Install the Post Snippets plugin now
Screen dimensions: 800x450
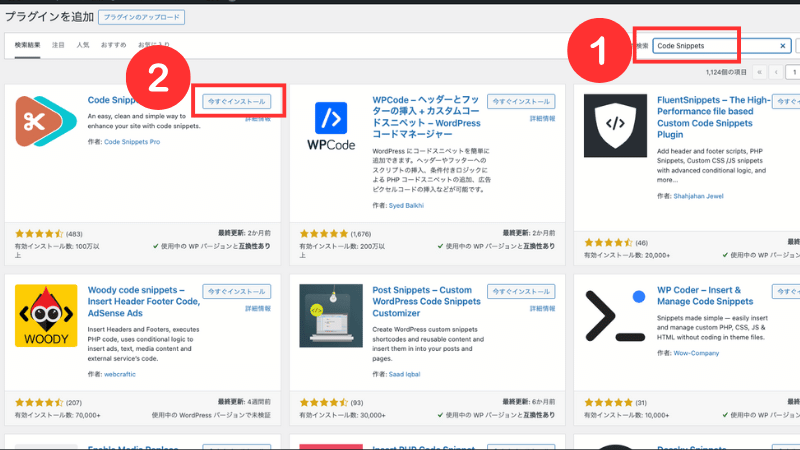[x=521, y=291]
